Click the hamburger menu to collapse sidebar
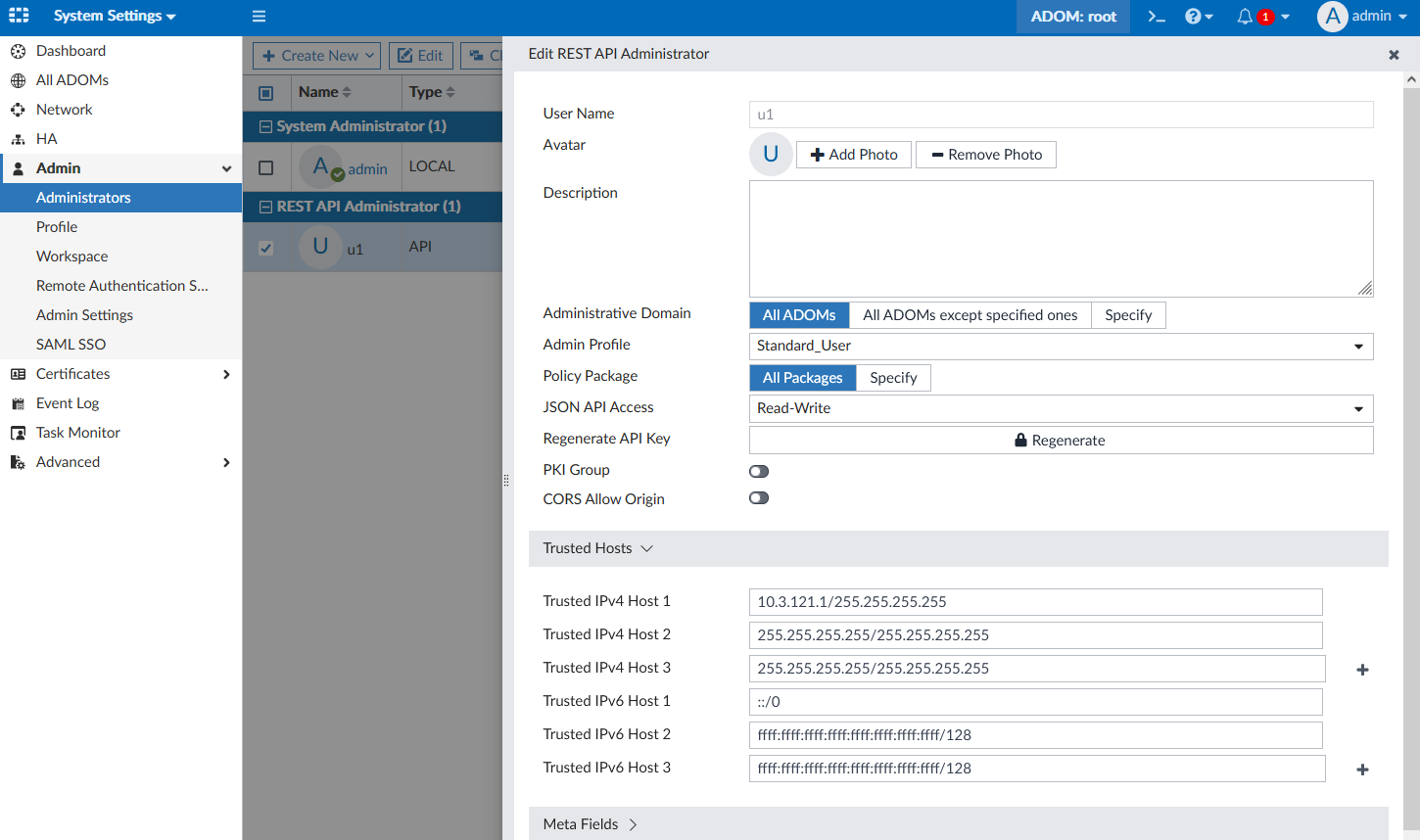Screen dimensions: 1420x840 [x=259, y=17]
